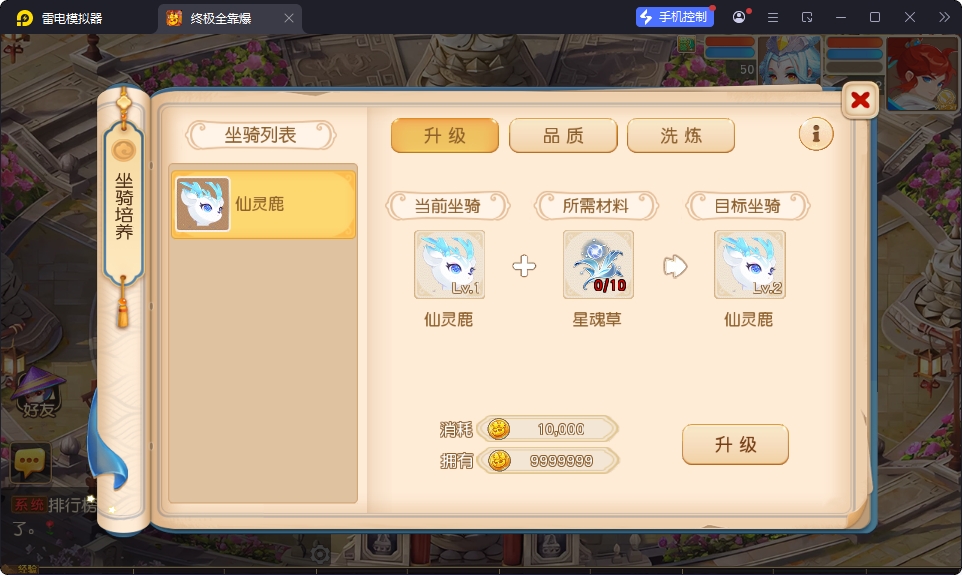This screenshot has width=962, height=575.
Task: Click the 手机控制 button in title bar
Action: click(x=675, y=17)
